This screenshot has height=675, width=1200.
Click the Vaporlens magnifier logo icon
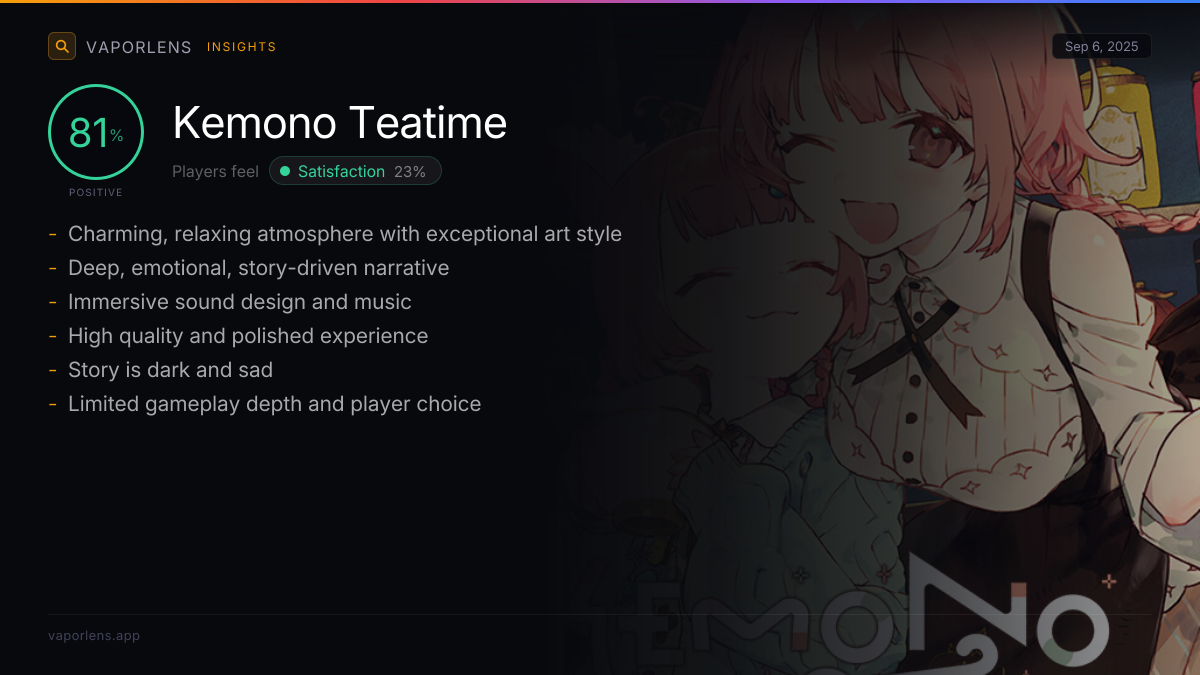click(x=62, y=46)
